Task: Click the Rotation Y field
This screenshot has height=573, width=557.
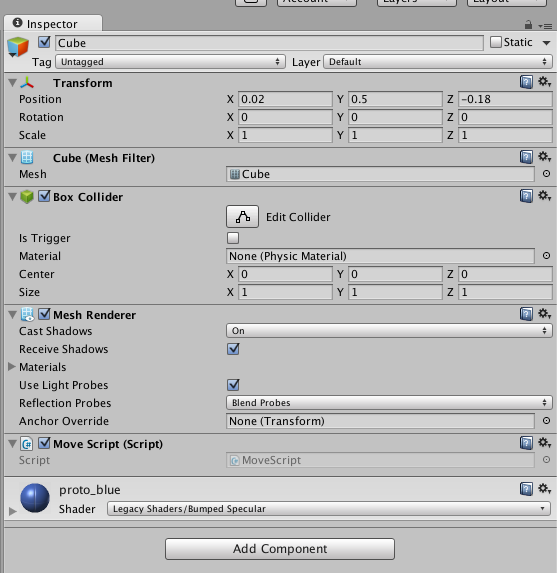Action: [395, 117]
